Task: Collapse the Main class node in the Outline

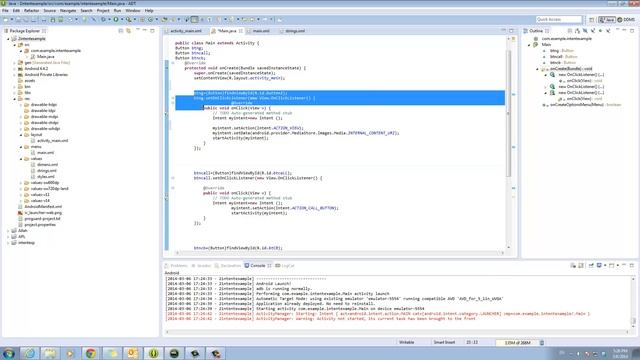Action: click(529, 45)
